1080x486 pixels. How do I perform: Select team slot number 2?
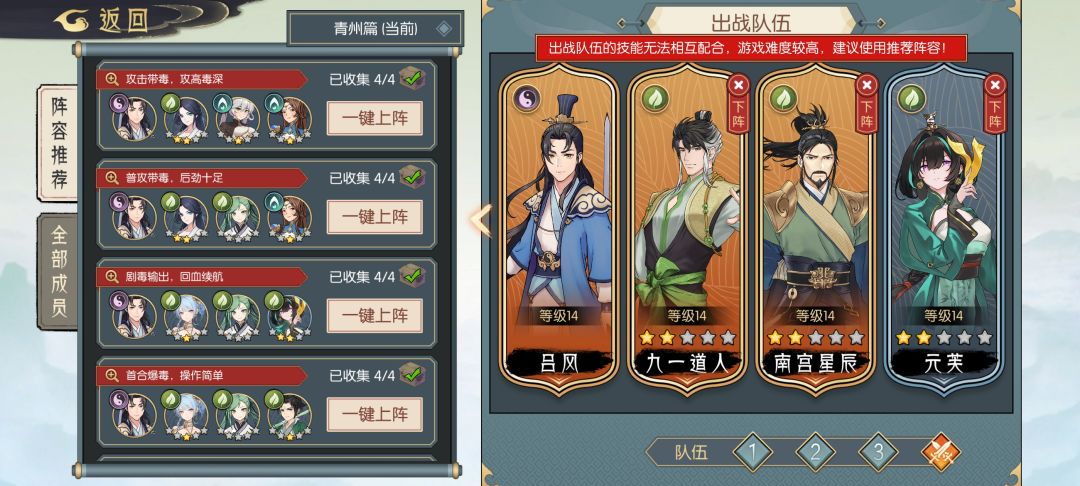click(x=816, y=452)
